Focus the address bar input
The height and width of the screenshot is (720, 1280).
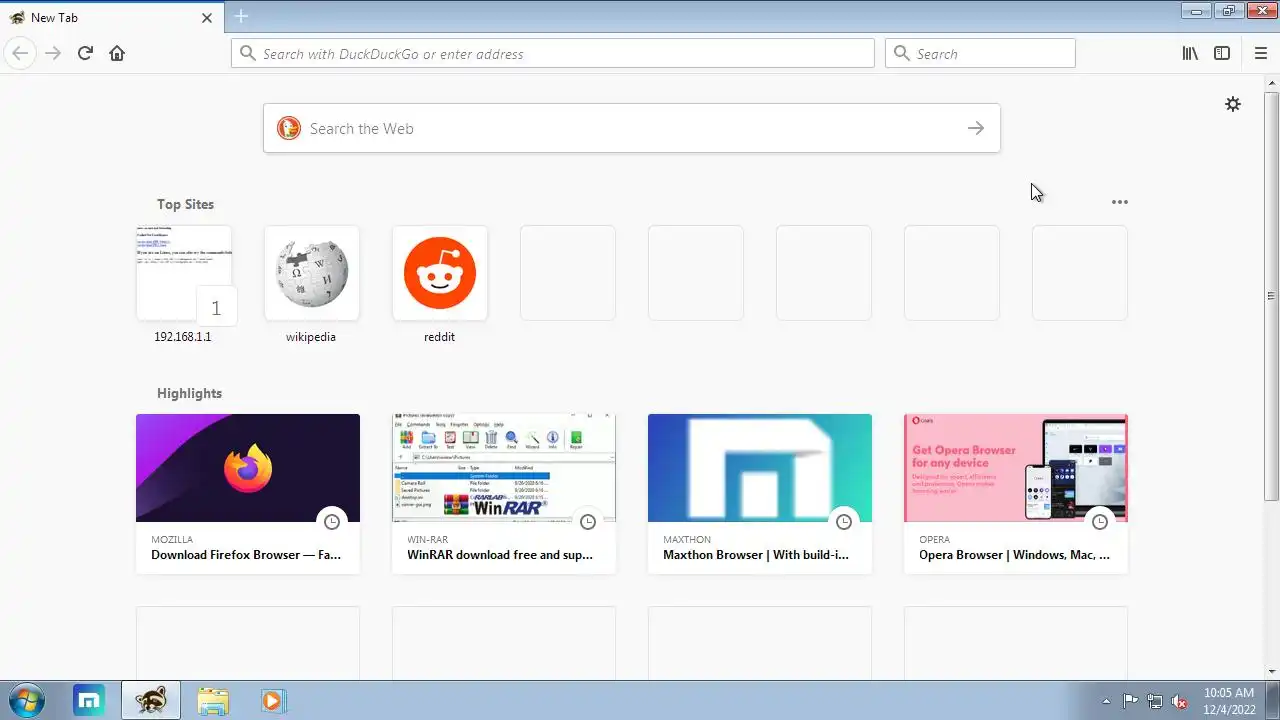pos(553,54)
